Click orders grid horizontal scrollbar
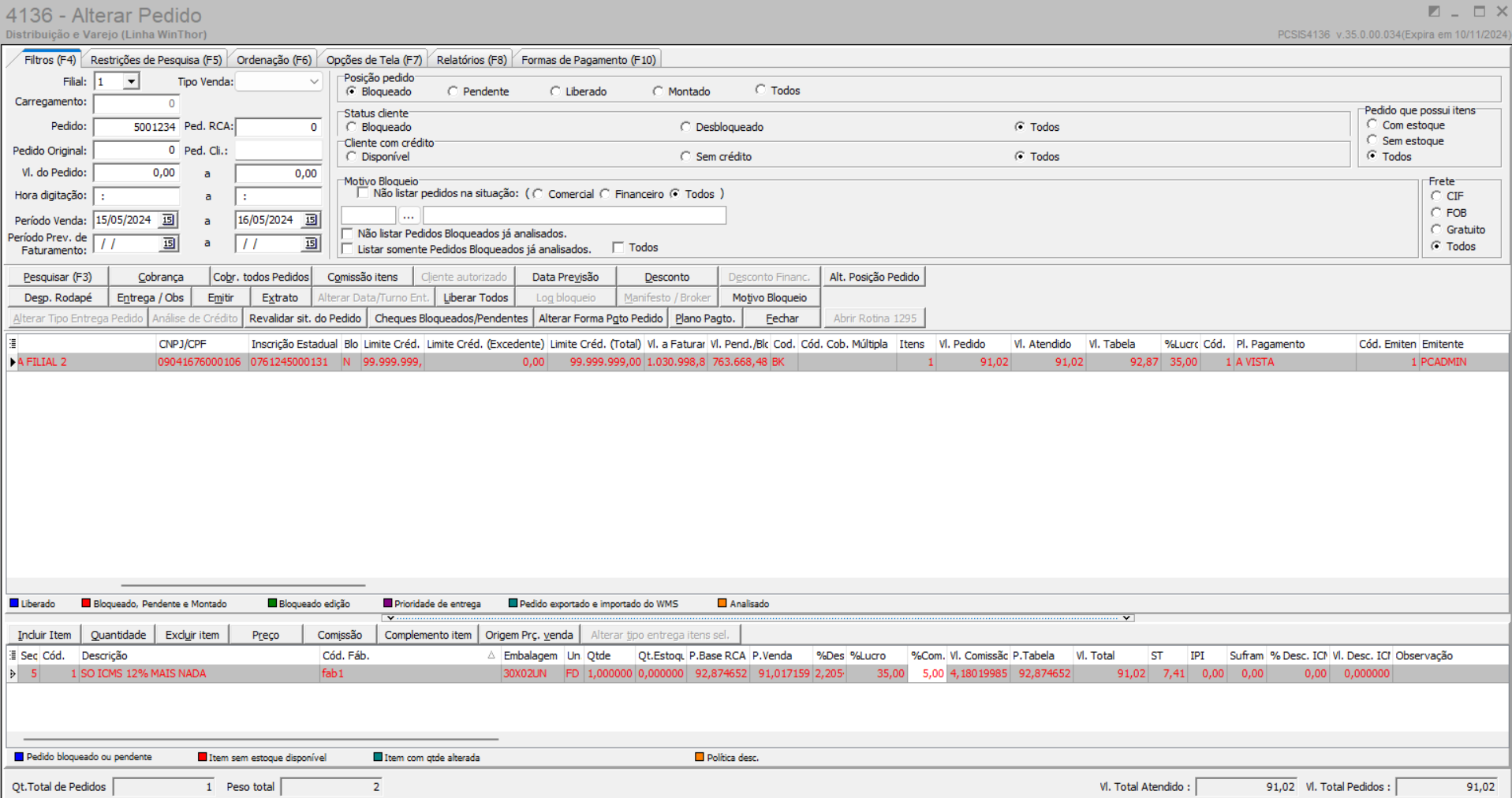This screenshot has height=798, width=1512. 243,585
